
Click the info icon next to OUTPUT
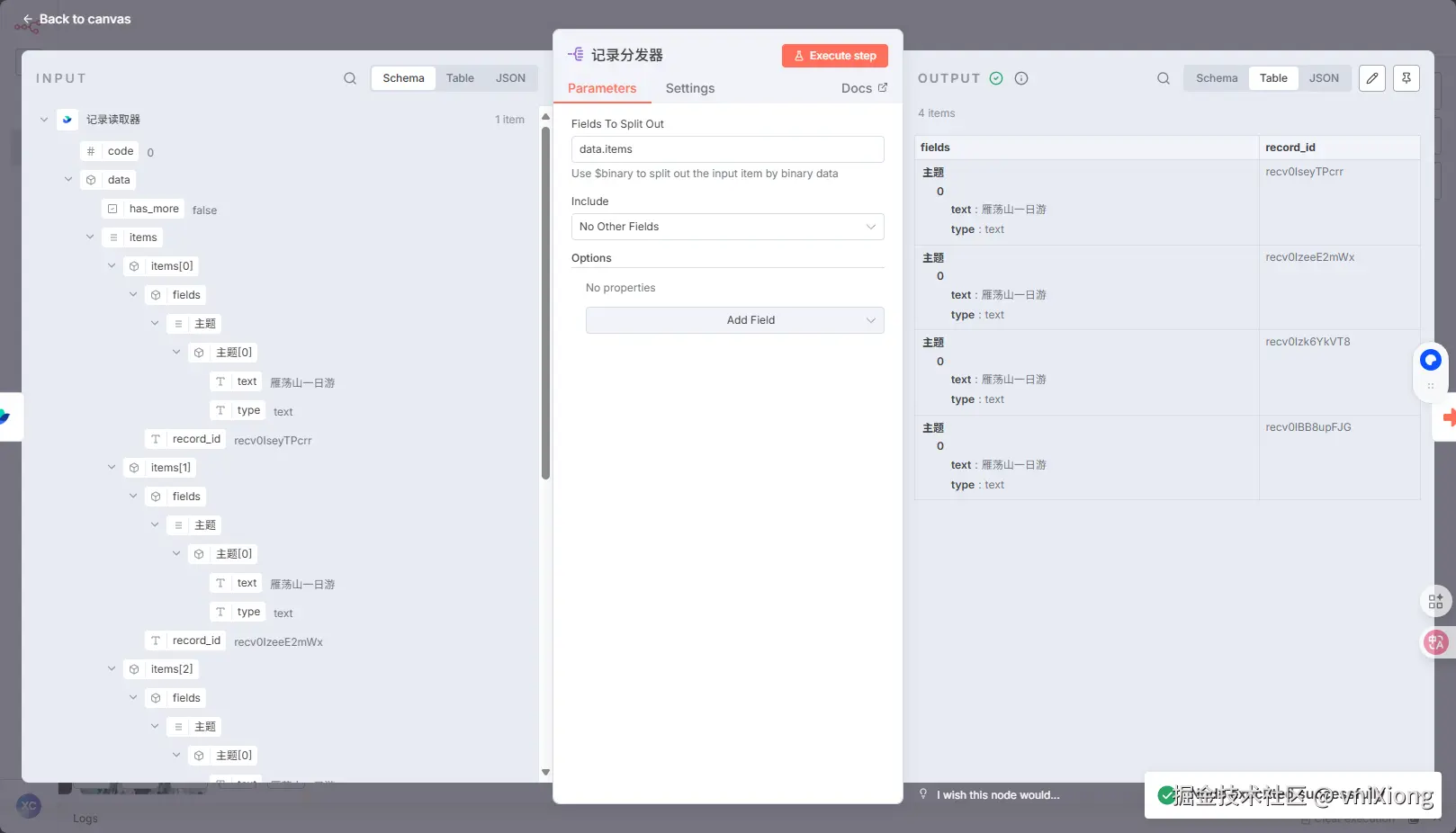click(x=1021, y=78)
